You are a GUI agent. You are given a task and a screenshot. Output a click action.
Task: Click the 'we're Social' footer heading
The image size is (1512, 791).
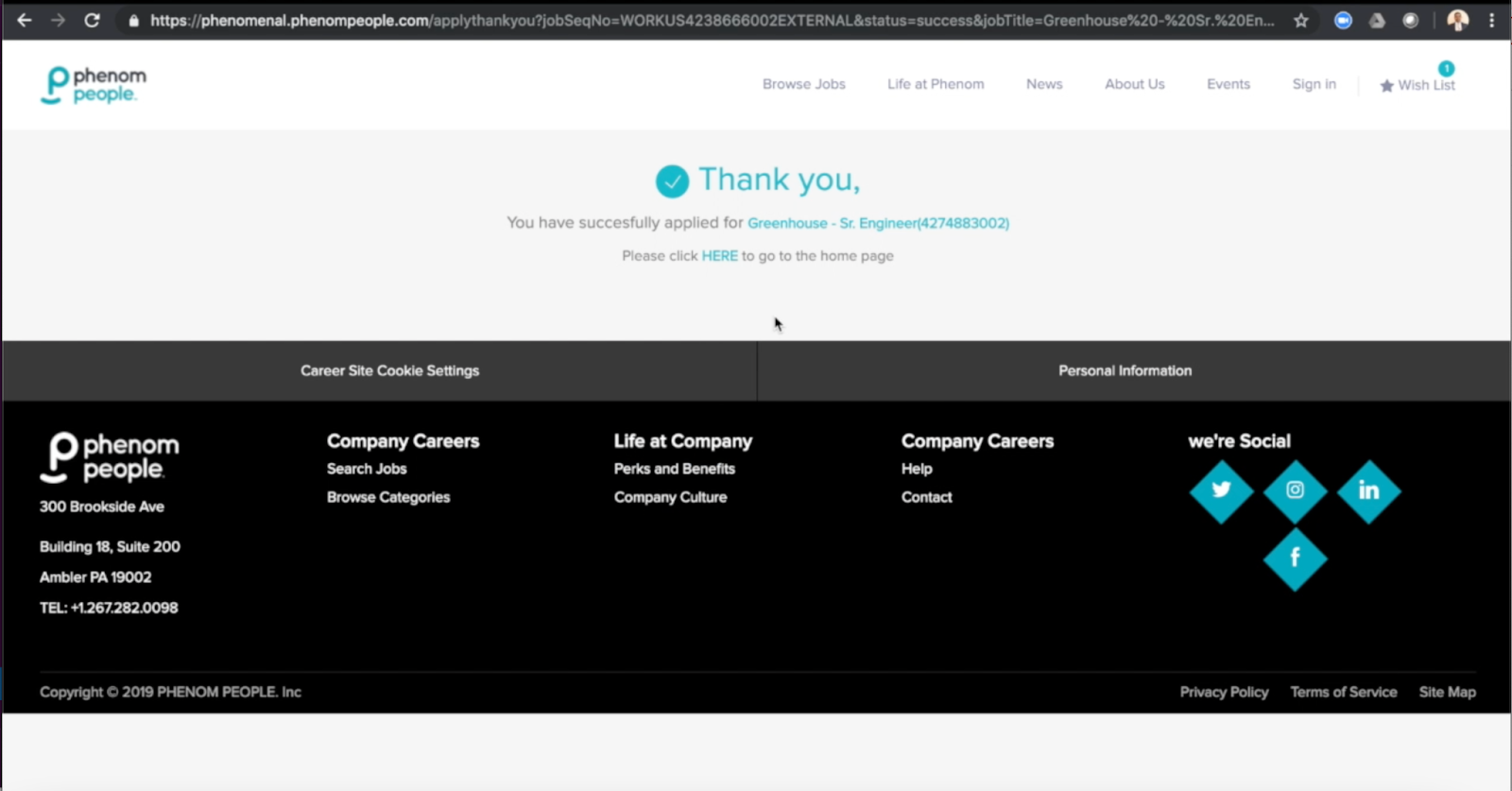[x=1239, y=441]
